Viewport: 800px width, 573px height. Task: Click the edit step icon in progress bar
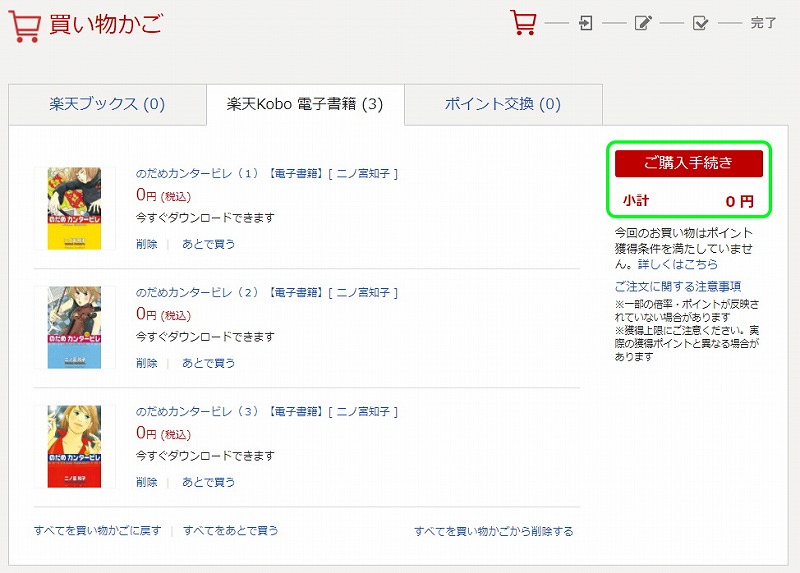pyautogui.click(x=643, y=23)
